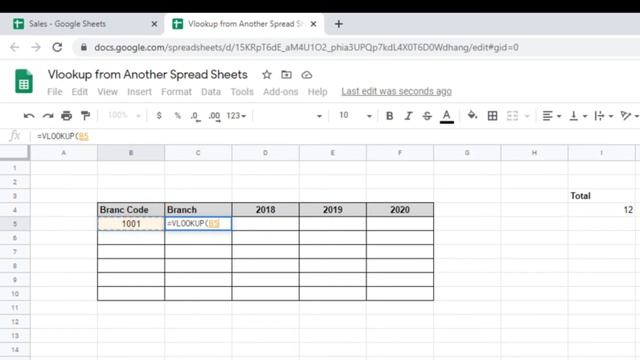Decrease decimal places icon
640x360 pixels.
click(196, 116)
